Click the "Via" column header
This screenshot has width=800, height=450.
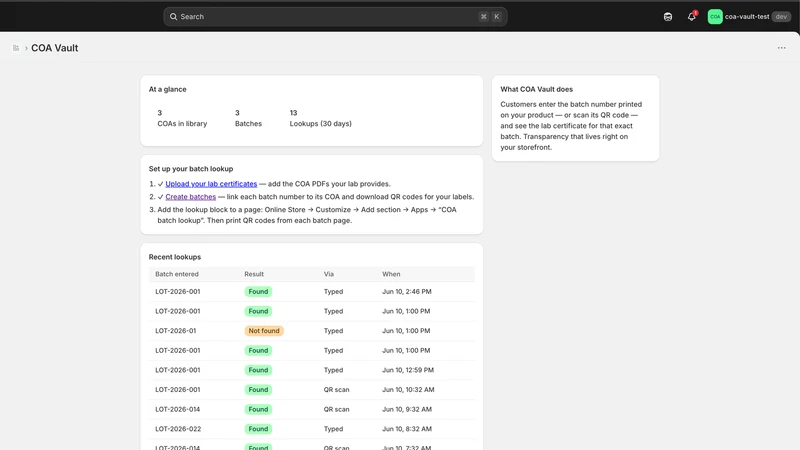click(x=329, y=274)
